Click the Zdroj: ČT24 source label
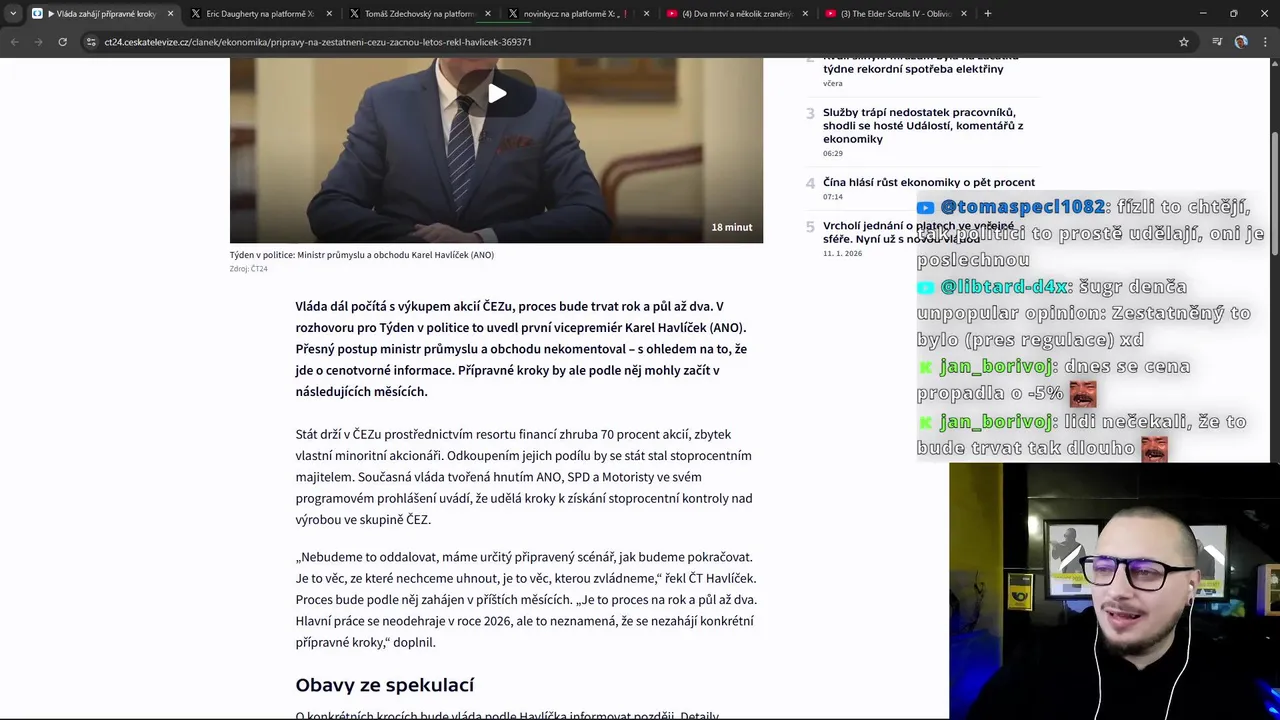 pos(249,269)
